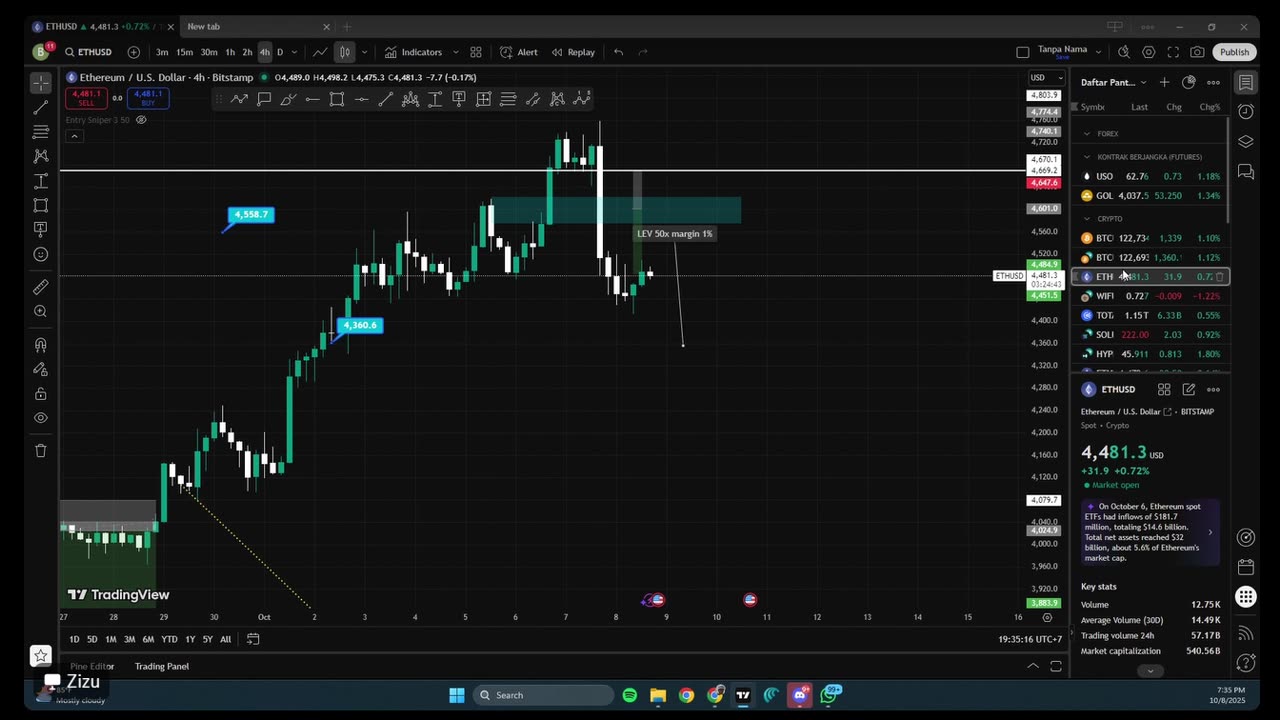The width and height of the screenshot is (1280, 720).
Task: Create an Alert
Action: (x=519, y=52)
